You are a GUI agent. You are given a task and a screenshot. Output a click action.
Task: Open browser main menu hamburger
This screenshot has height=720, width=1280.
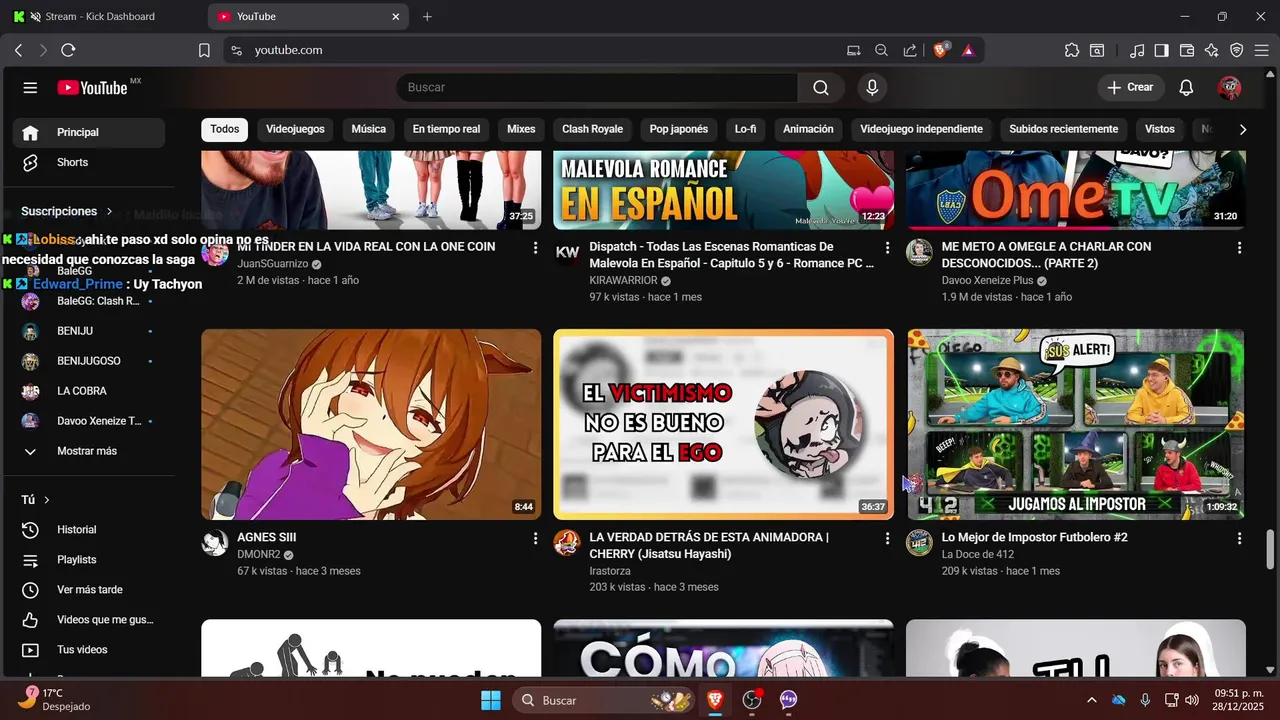pyautogui.click(x=1261, y=50)
